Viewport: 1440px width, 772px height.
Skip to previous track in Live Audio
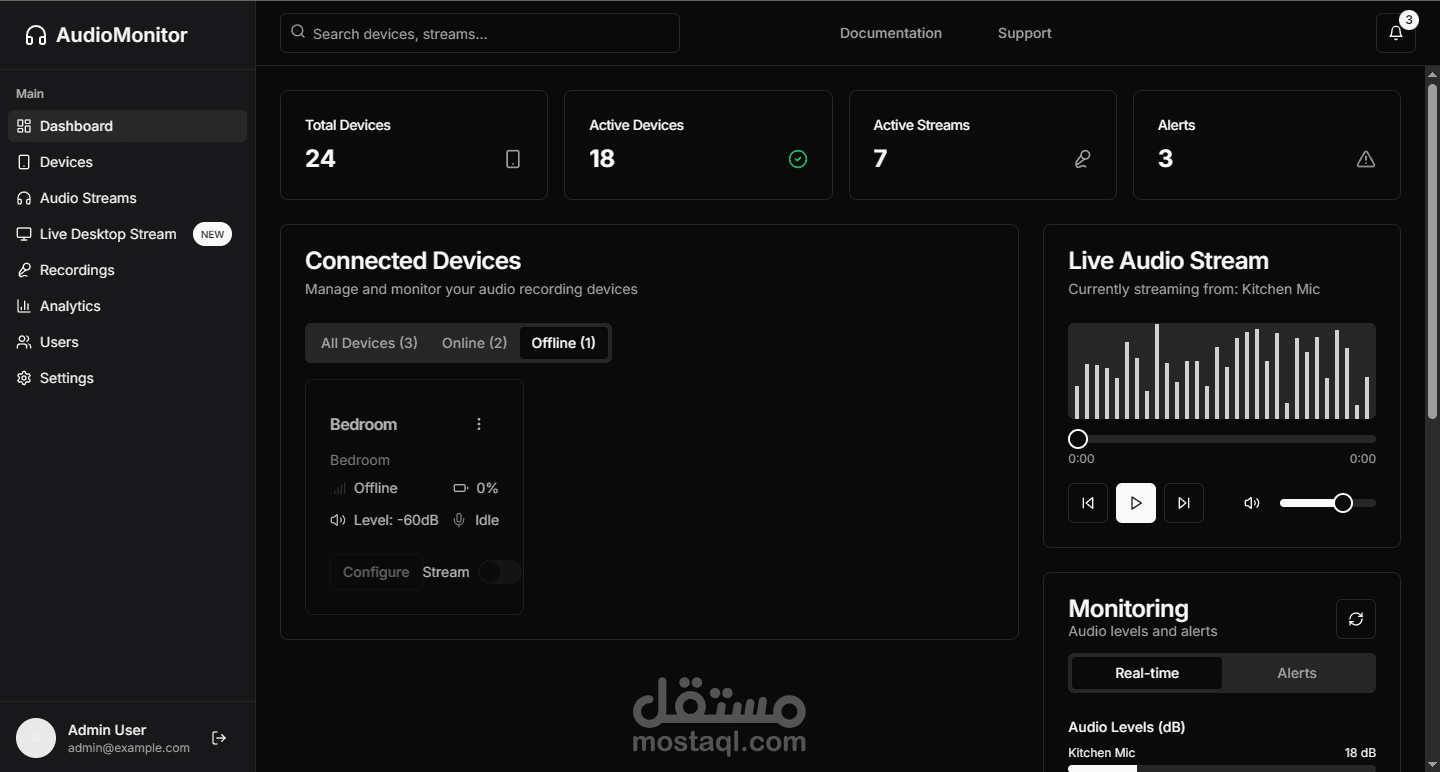point(1088,503)
